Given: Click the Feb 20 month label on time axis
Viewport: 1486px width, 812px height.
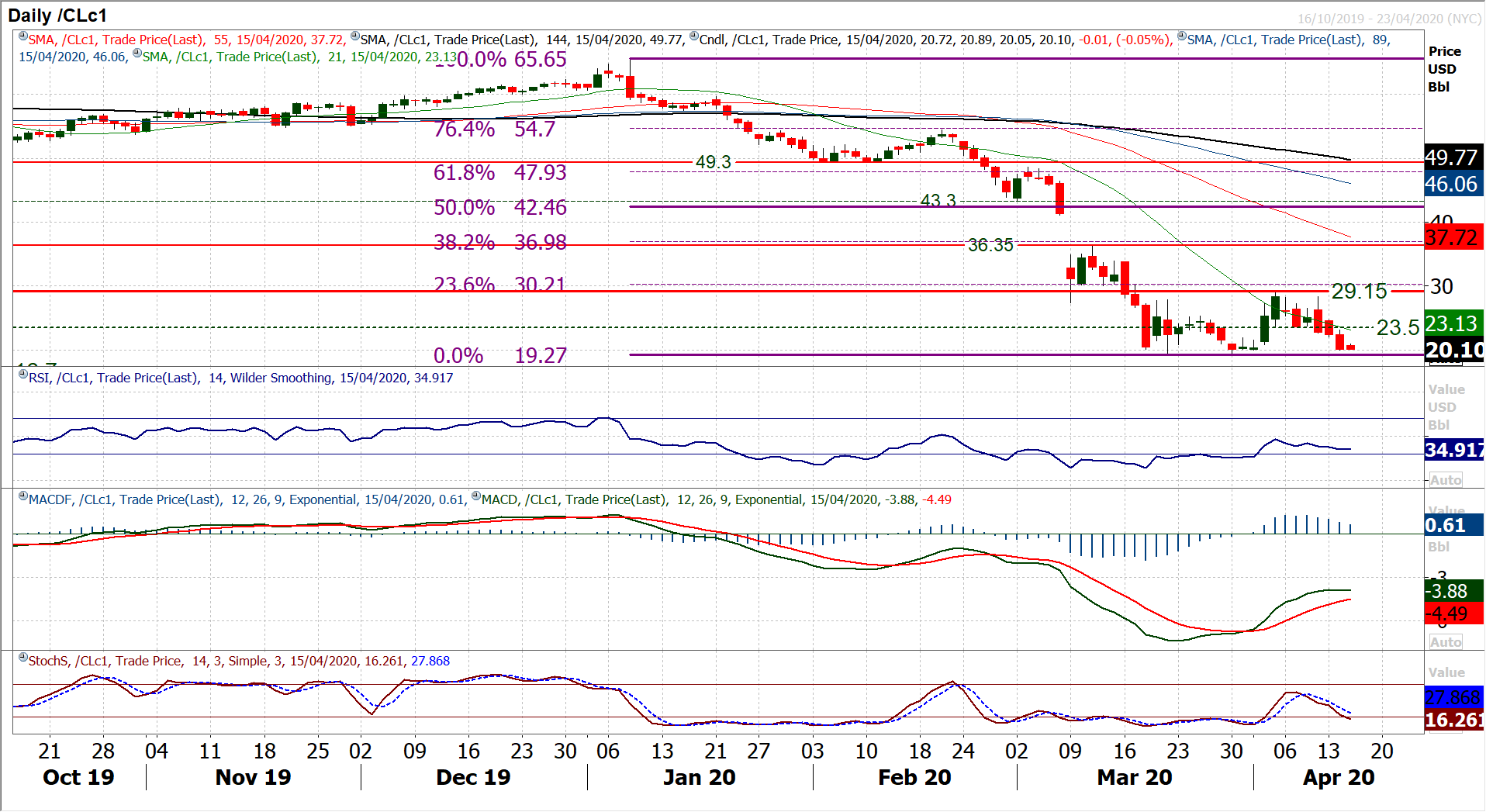Looking at the screenshot, I should click(x=914, y=777).
